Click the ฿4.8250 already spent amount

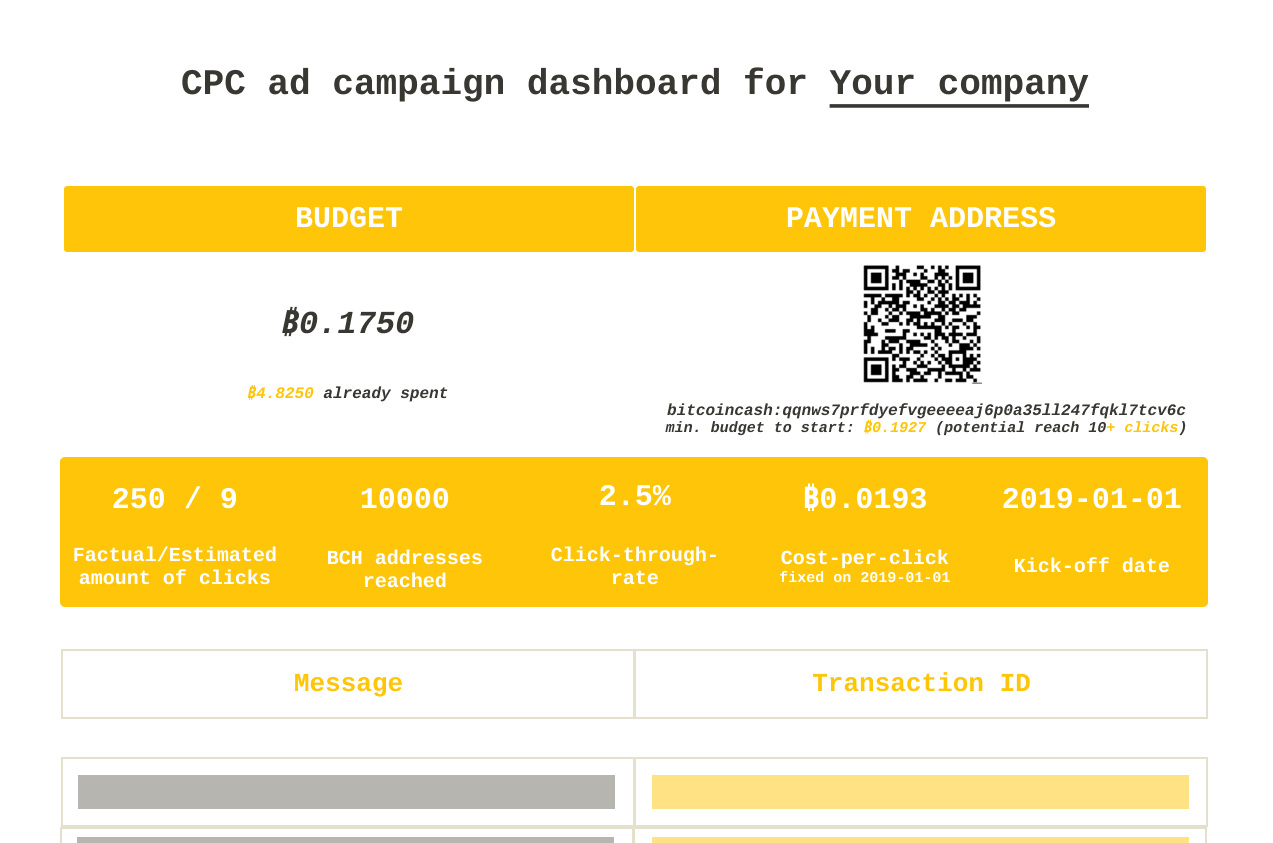coord(280,392)
